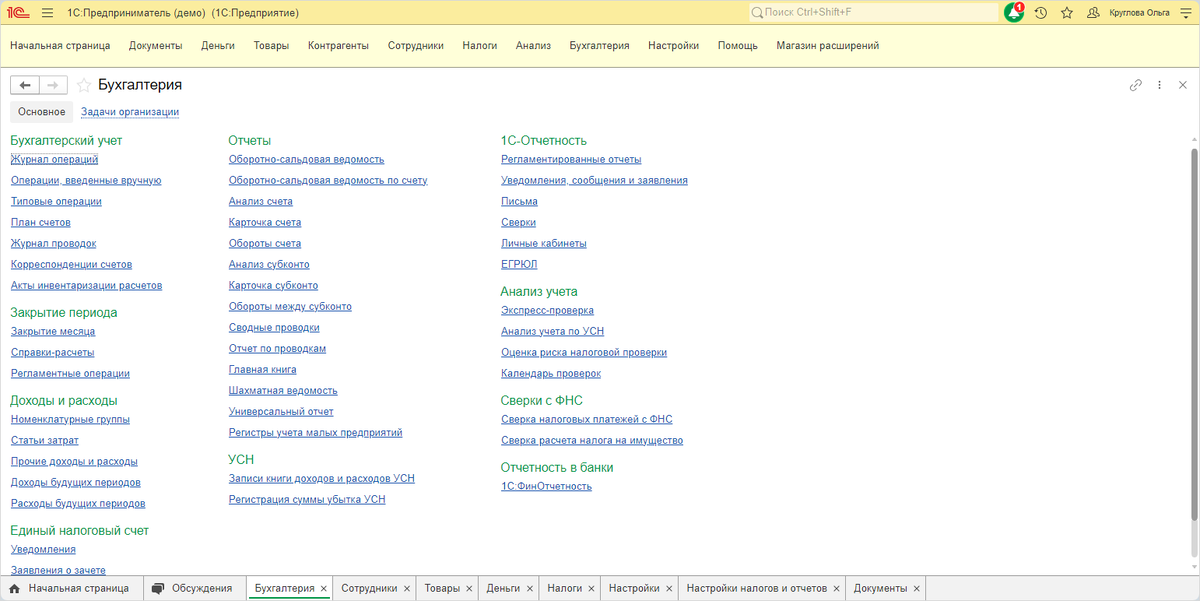Add Бухгалтерия page to favorites star
This screenshot has width=1200, height=601.
tap(84, 86)
